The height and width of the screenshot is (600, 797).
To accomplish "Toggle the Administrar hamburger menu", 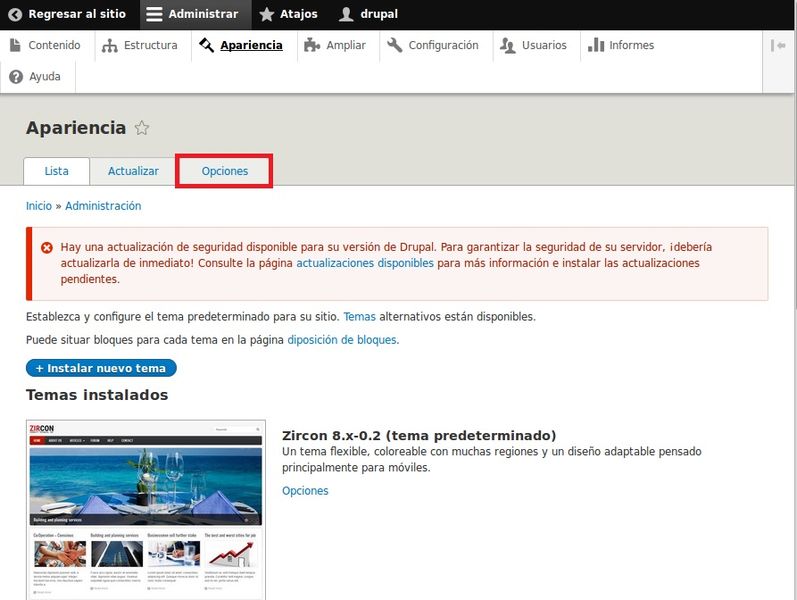I will point(195,14).
